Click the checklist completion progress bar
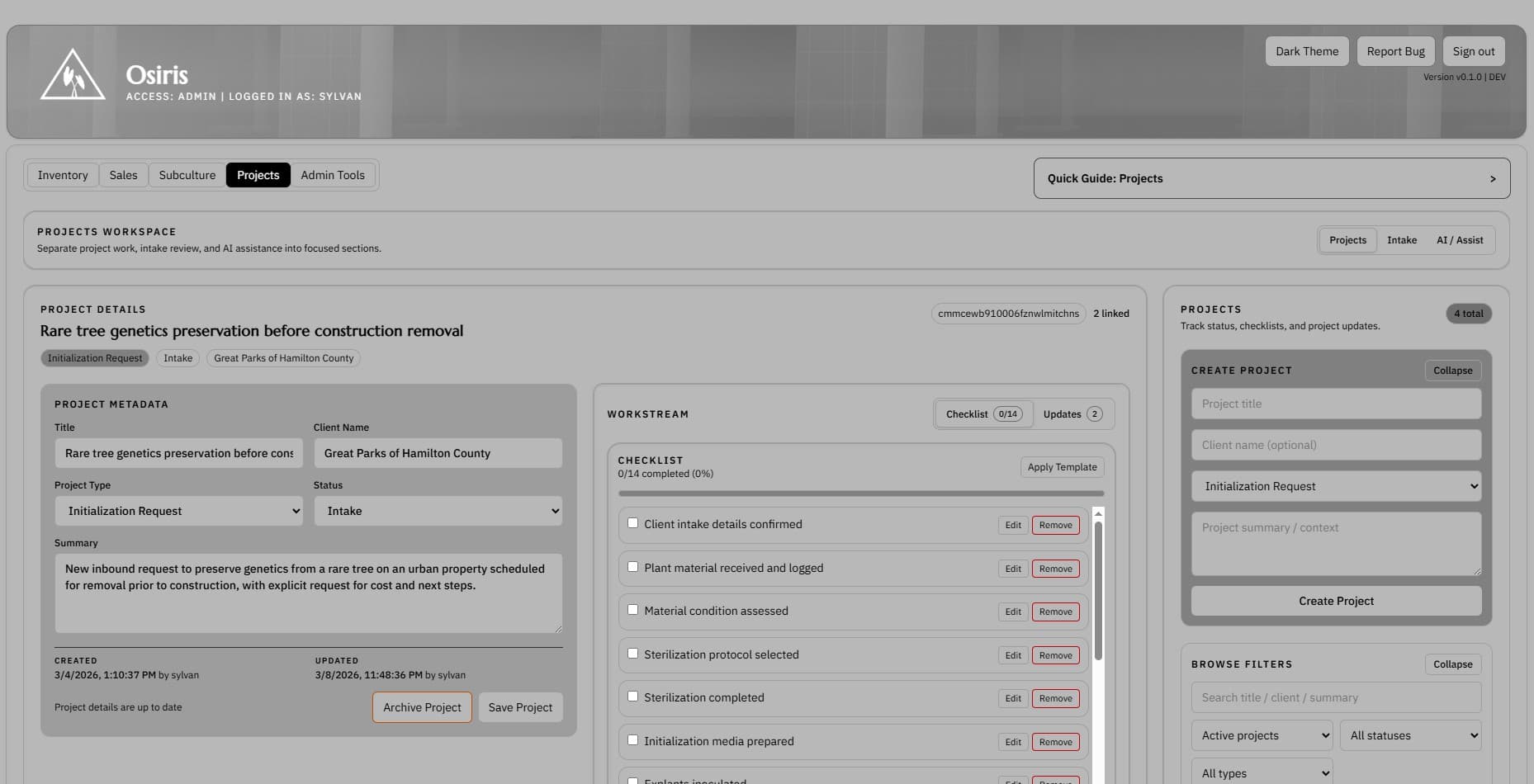1534x784 pixels. (x=861, y=492)
